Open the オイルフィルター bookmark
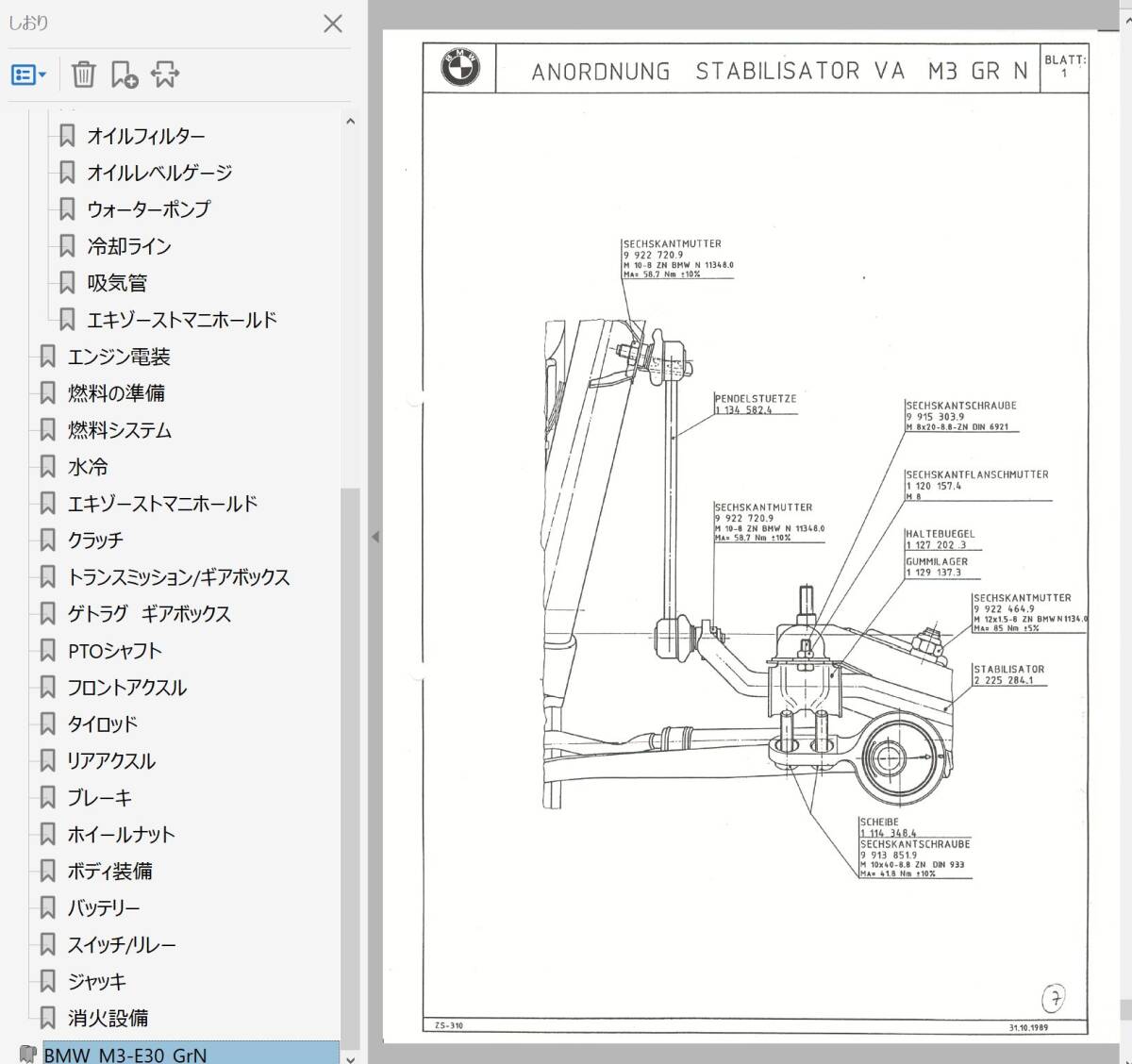1132x1064 pixels. [x=146, y=136]
